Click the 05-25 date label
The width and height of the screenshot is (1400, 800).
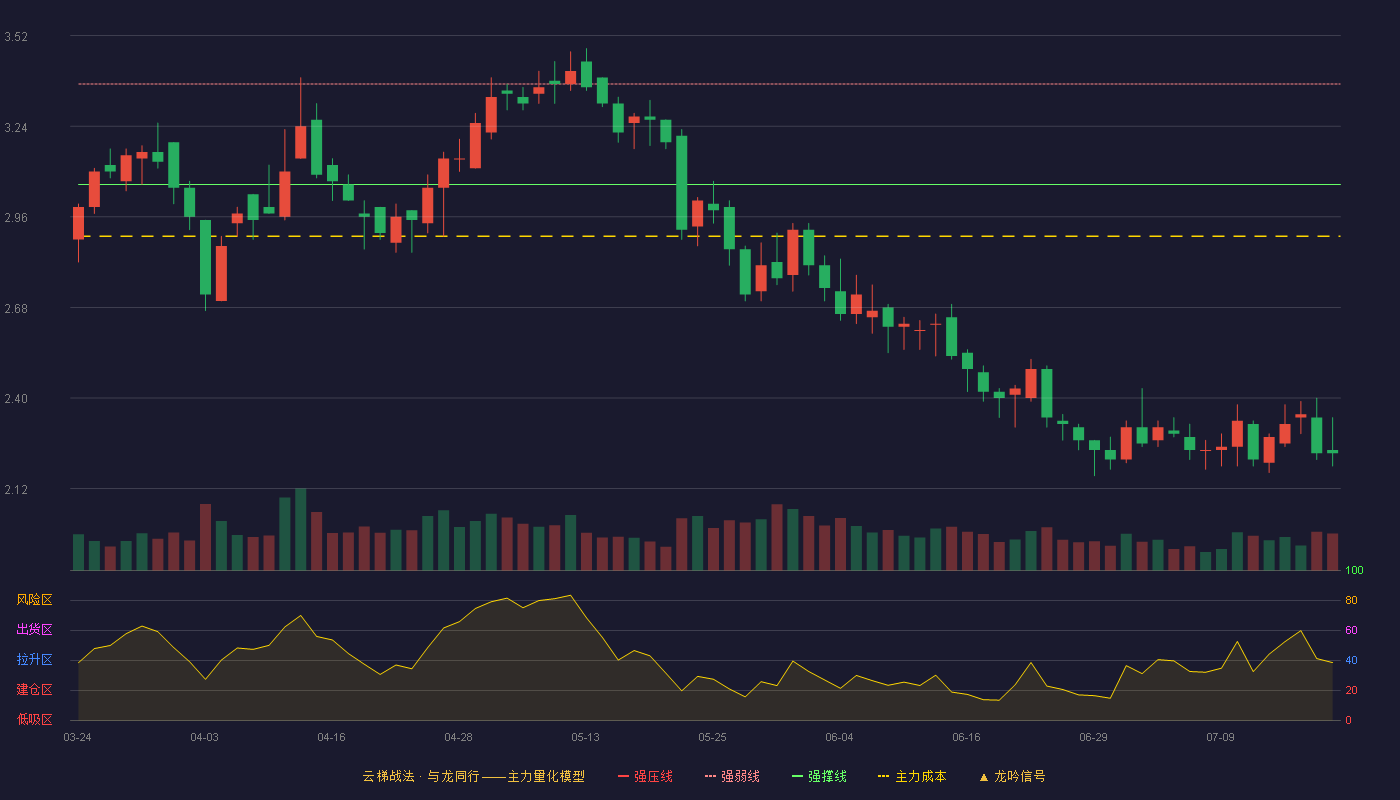[712, 737]
